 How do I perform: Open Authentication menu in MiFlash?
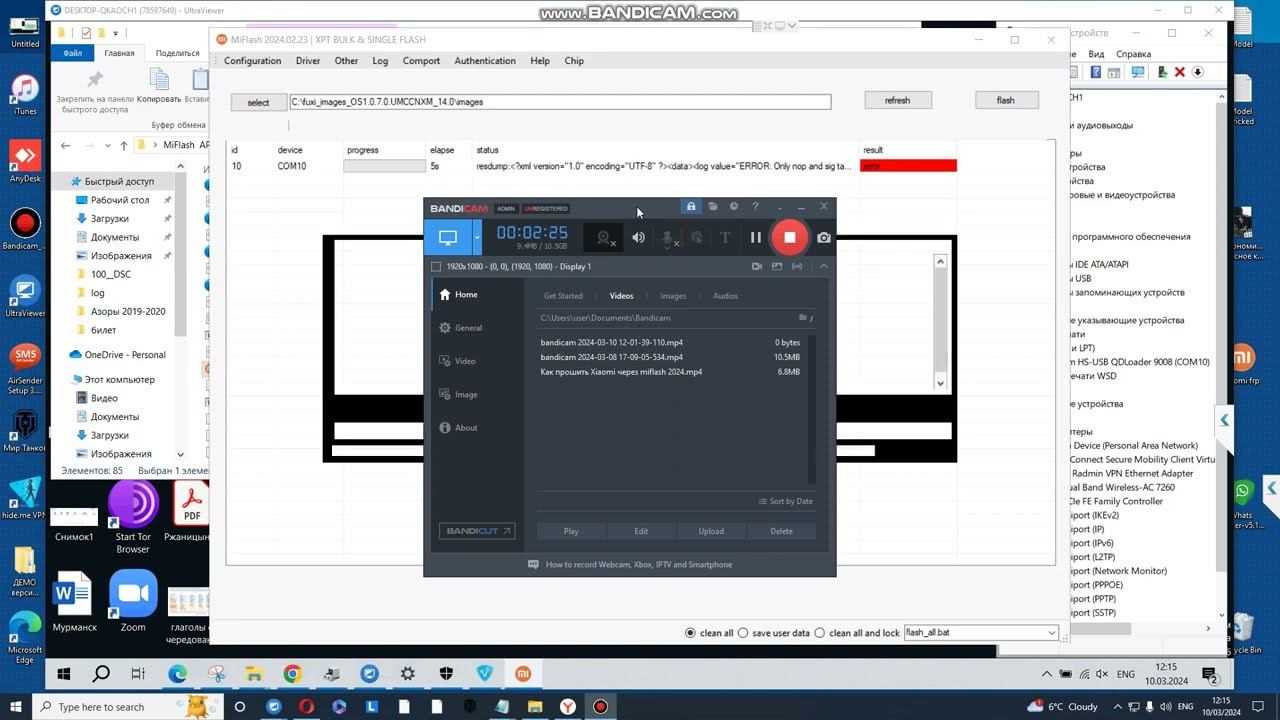coord(485,61)
